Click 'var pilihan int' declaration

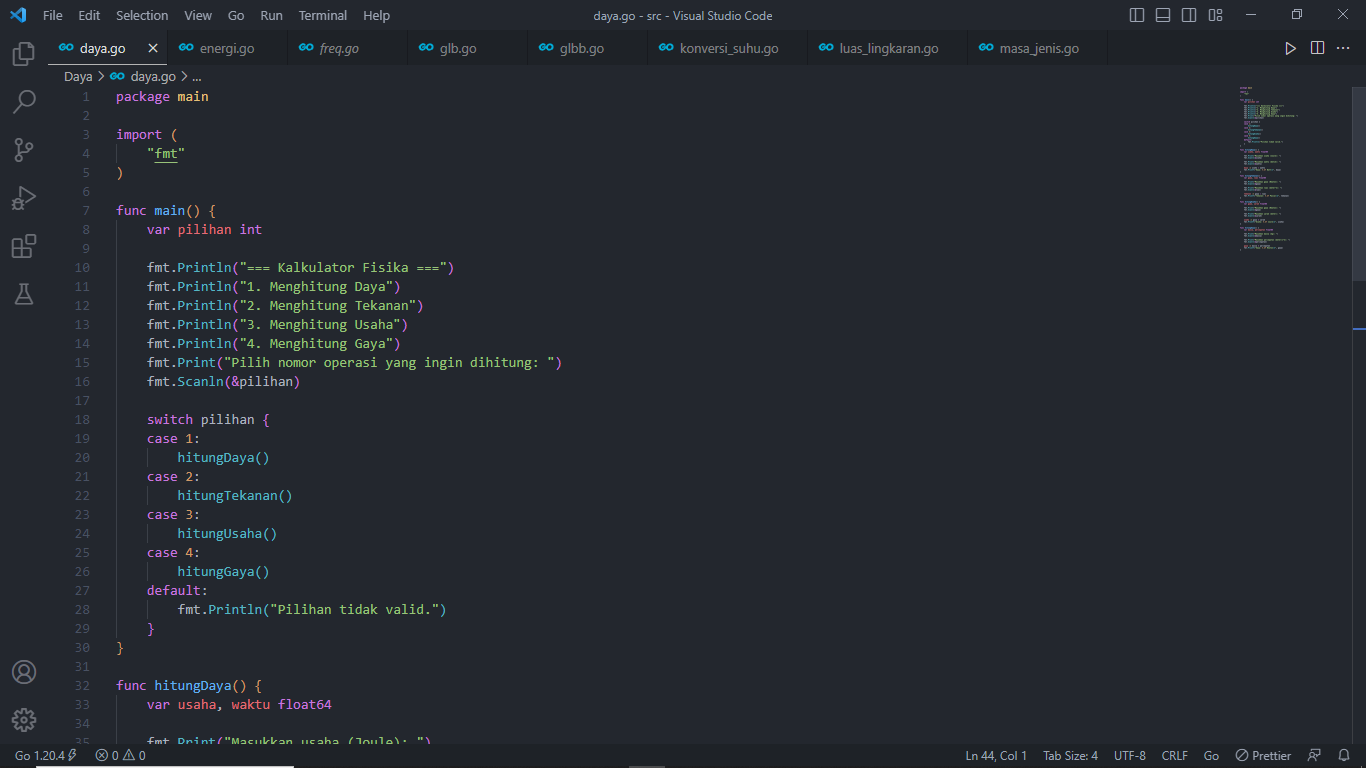[204, 230]
